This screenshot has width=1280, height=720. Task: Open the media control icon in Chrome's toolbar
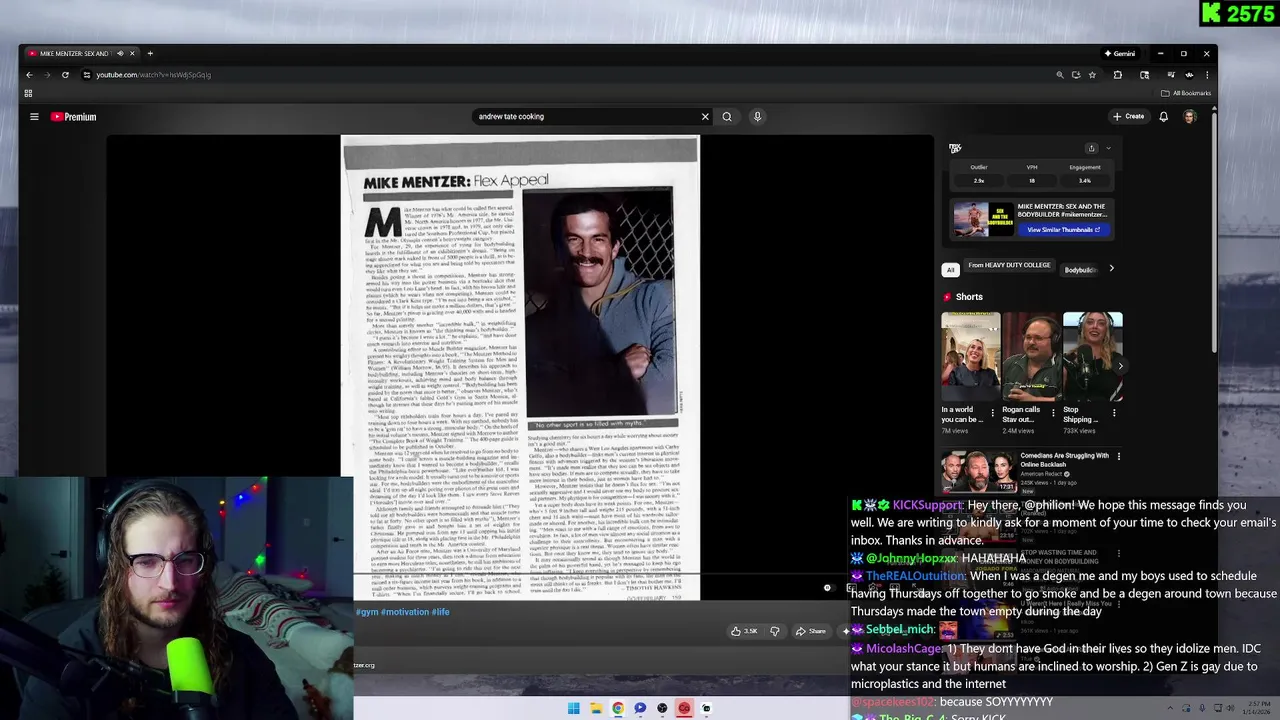1170,75
